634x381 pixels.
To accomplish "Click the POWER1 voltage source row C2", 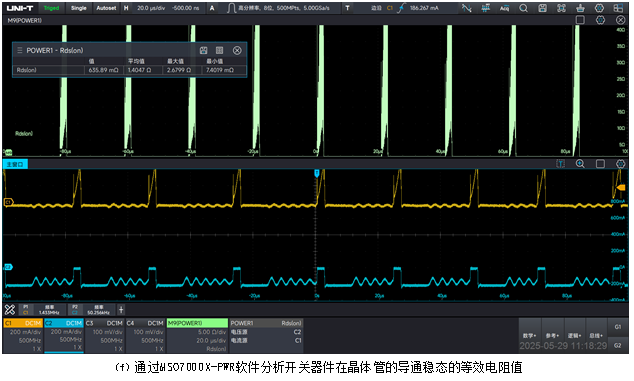I will (x=266, y=332).
